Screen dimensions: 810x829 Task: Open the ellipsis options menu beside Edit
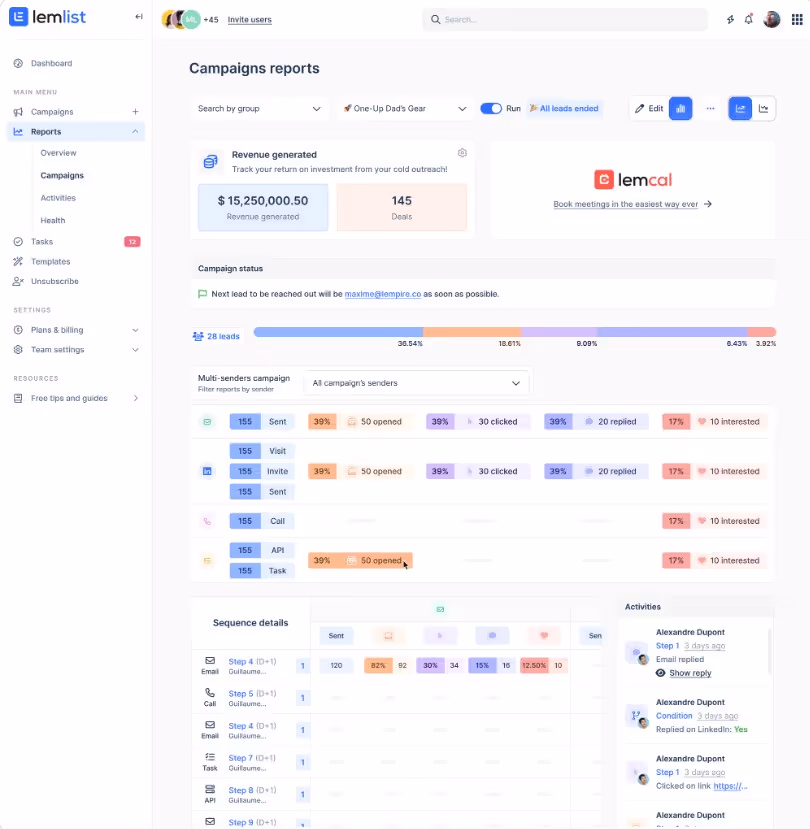(710, 108)
